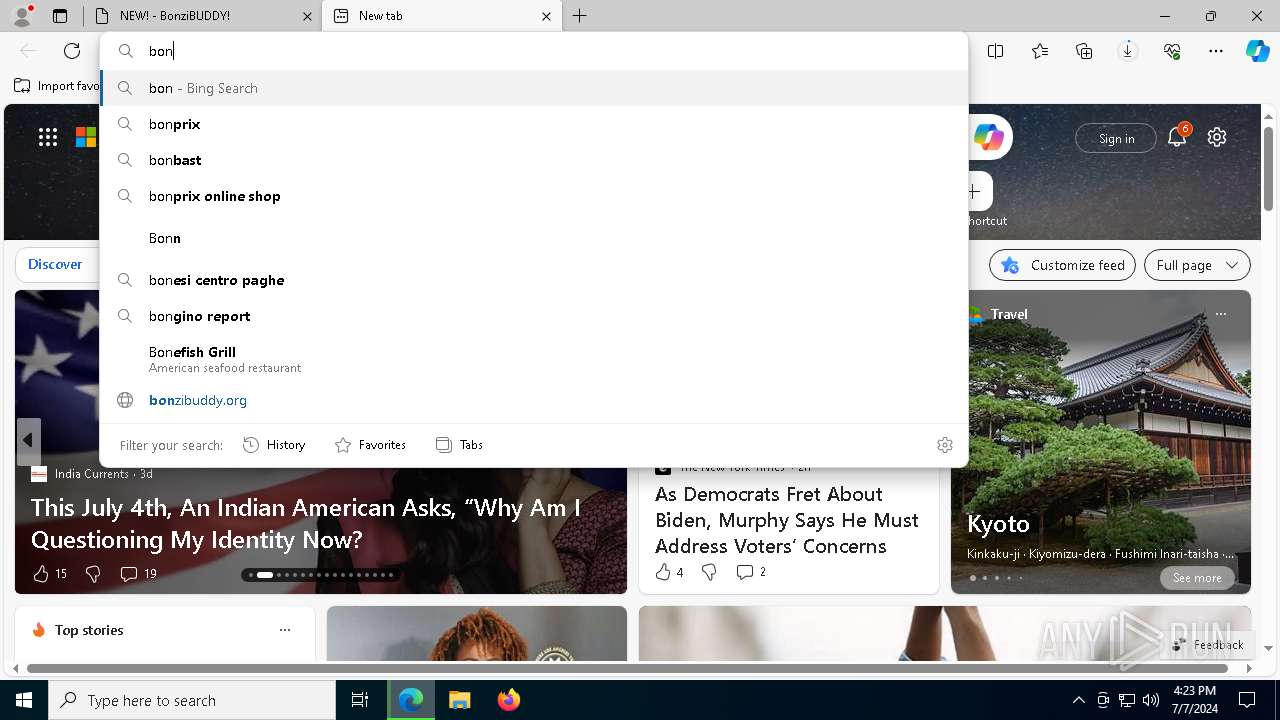Click the Microsoft logo icon
This screenshot has width=1280, height=720.
tap(86, 137)
